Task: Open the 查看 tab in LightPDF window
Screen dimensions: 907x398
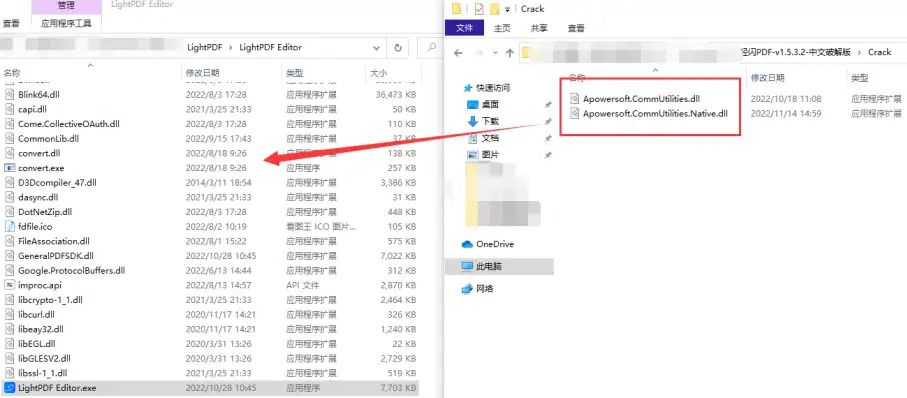Action: [x=11, y=23]
